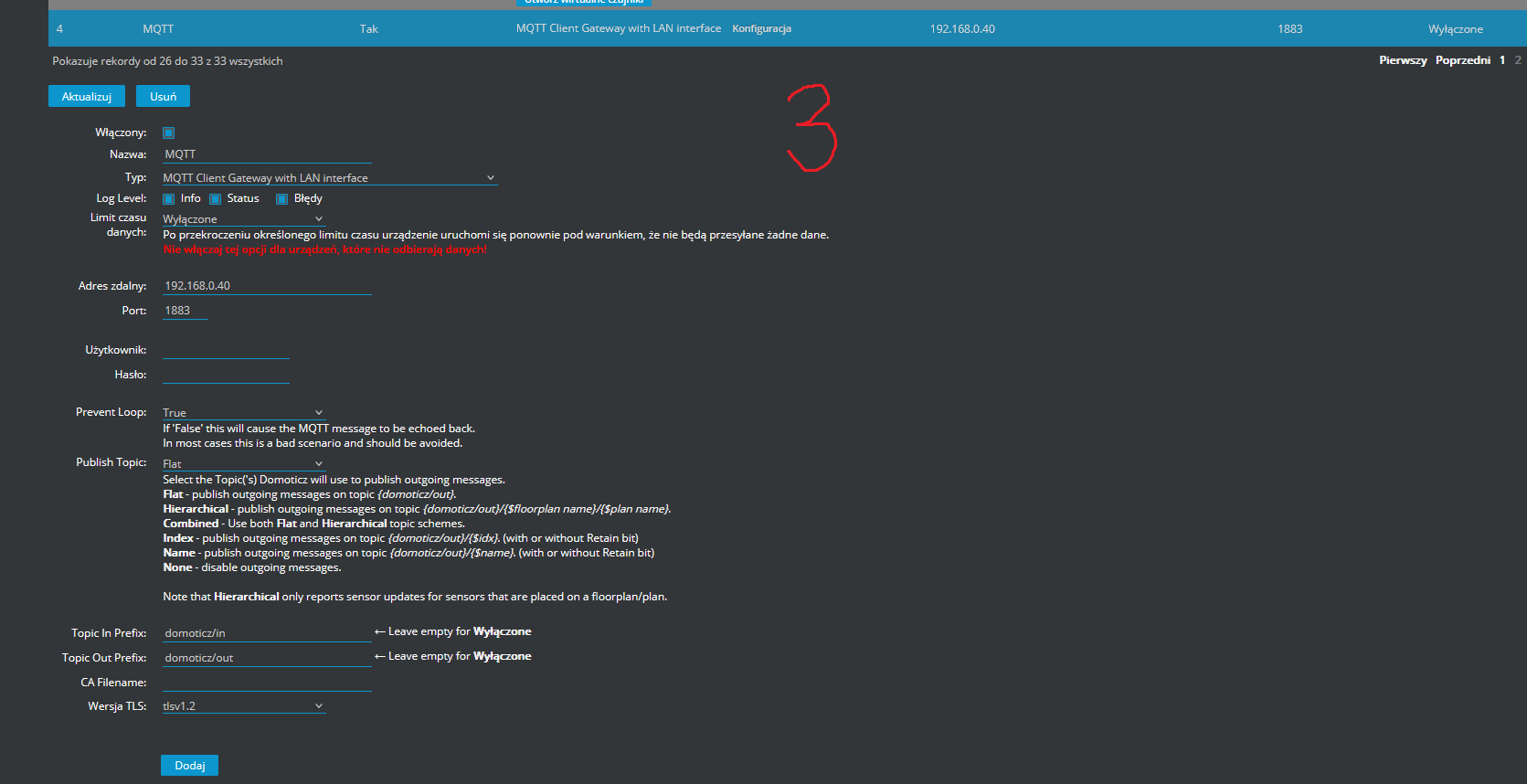Click the Aktualizuj button
The height and width of the screenshot is (784, 1527).
(x=86, y=96)
